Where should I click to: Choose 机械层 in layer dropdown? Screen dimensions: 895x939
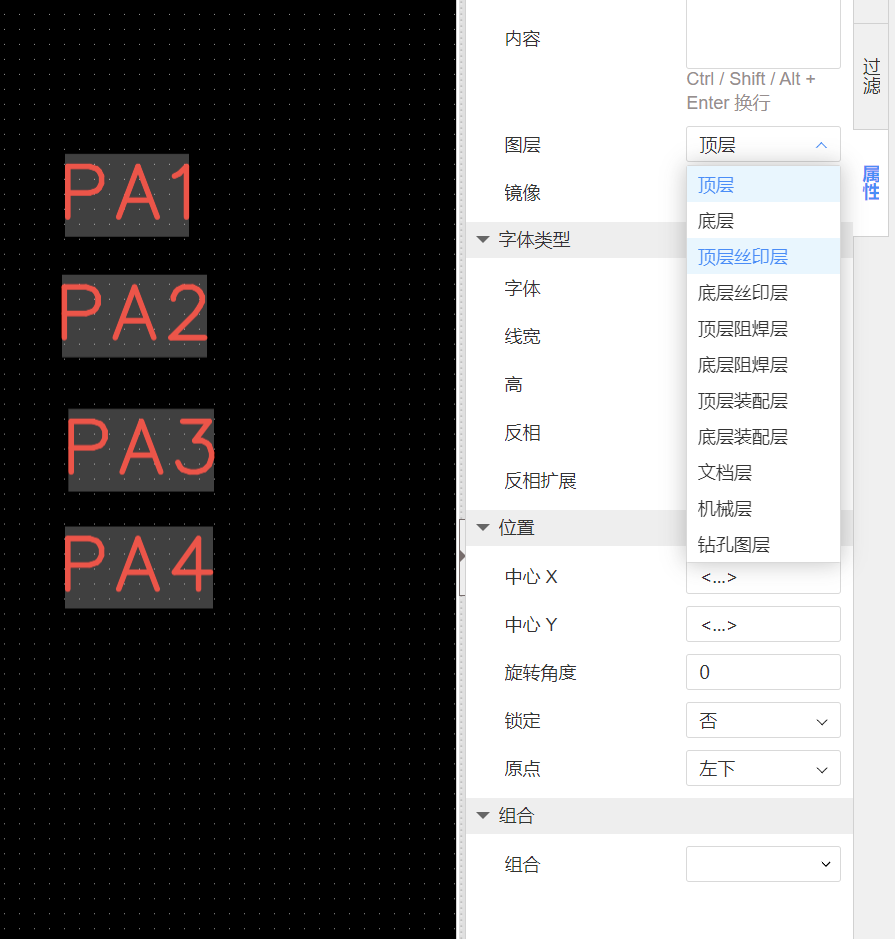pyautogui.click(x=763, y=508)
